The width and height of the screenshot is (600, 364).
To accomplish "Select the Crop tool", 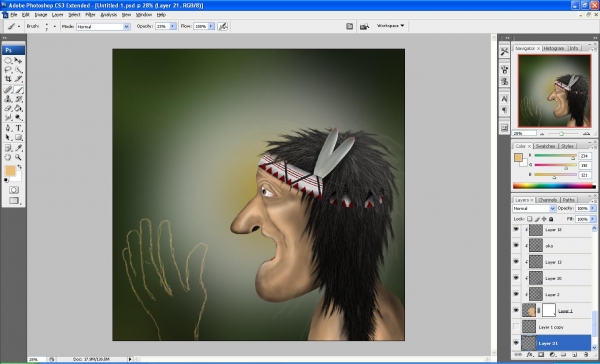I will (x=8, y=79).
